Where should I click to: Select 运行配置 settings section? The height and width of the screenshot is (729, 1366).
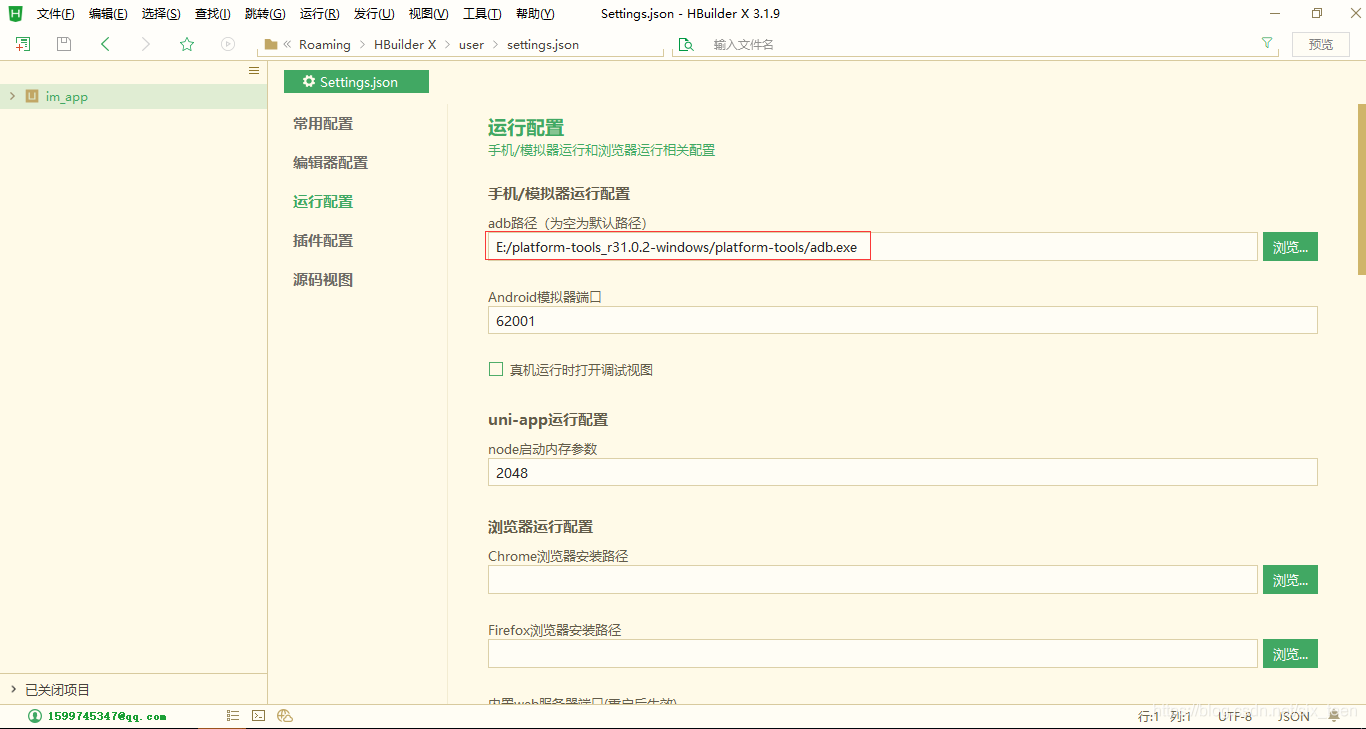[323, 202]
